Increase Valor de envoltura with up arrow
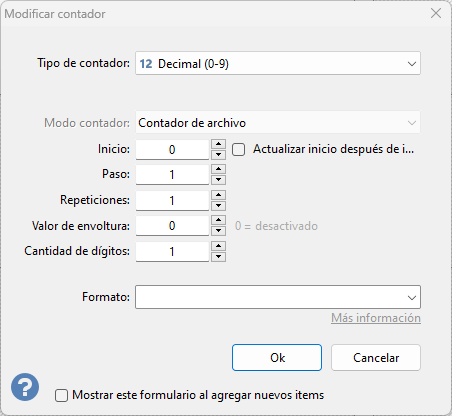 pyautogui.click(x=218, y=220)
